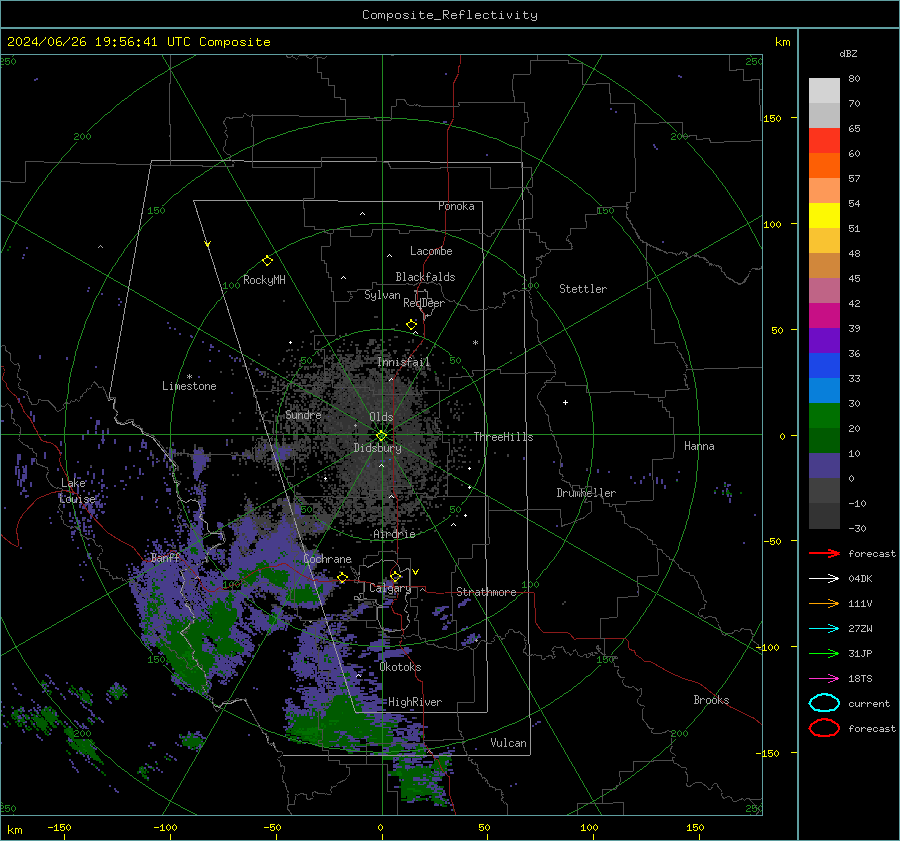Click the RedDeer city label

click(424, 303)
